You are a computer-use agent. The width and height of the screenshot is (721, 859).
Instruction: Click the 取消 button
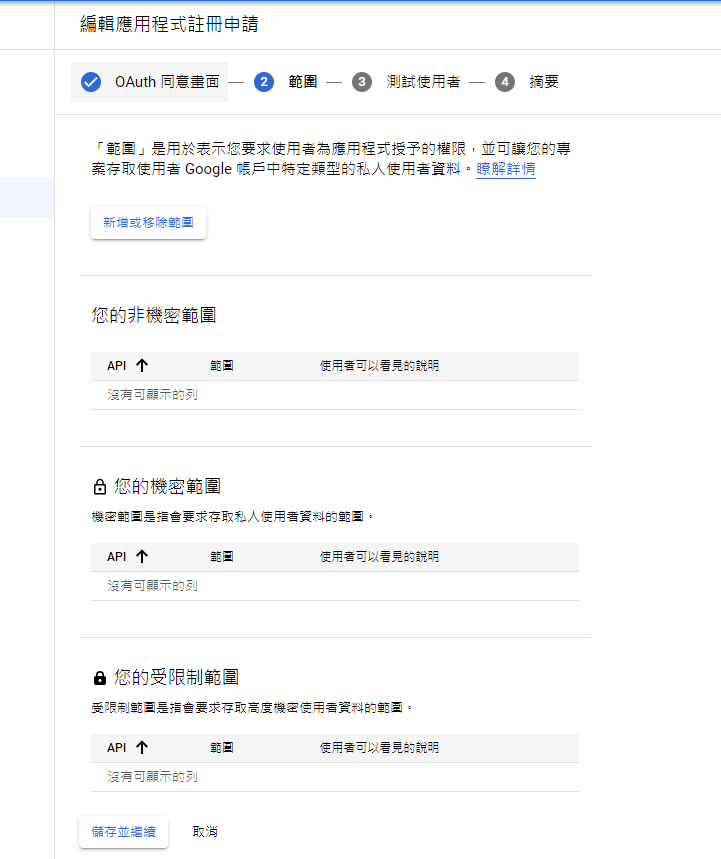[x=205, y=832]
